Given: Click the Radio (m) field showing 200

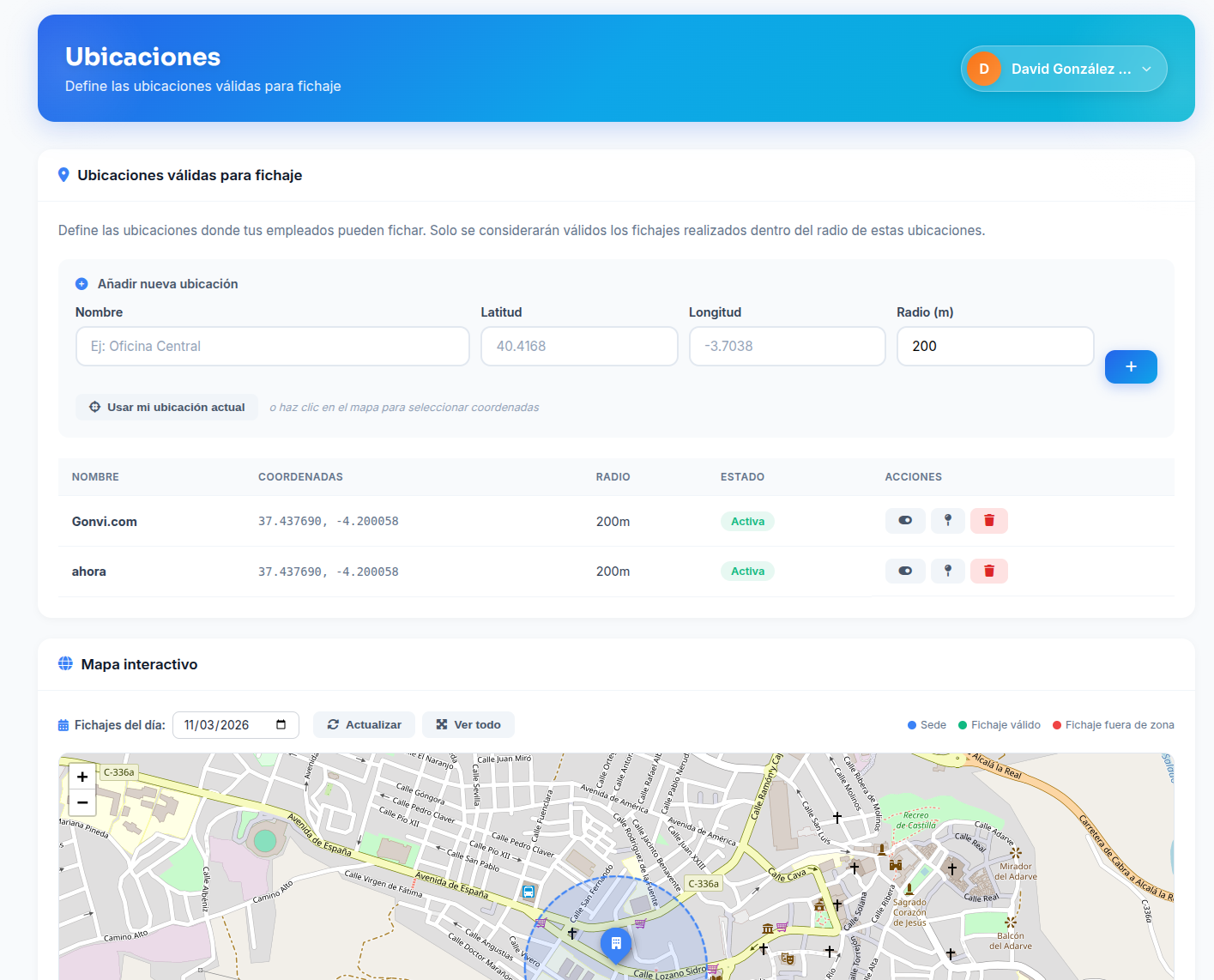Looking at the screenshot, I should [x=994, y=347].
